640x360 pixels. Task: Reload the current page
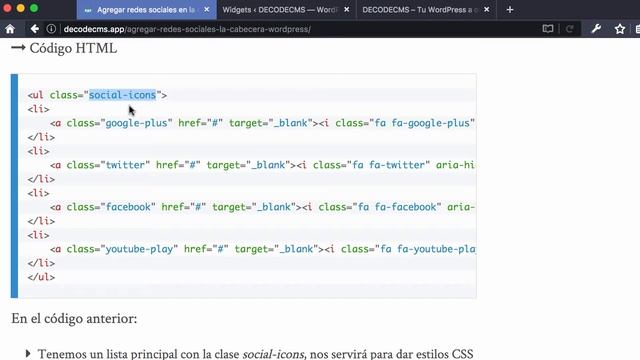569,29
